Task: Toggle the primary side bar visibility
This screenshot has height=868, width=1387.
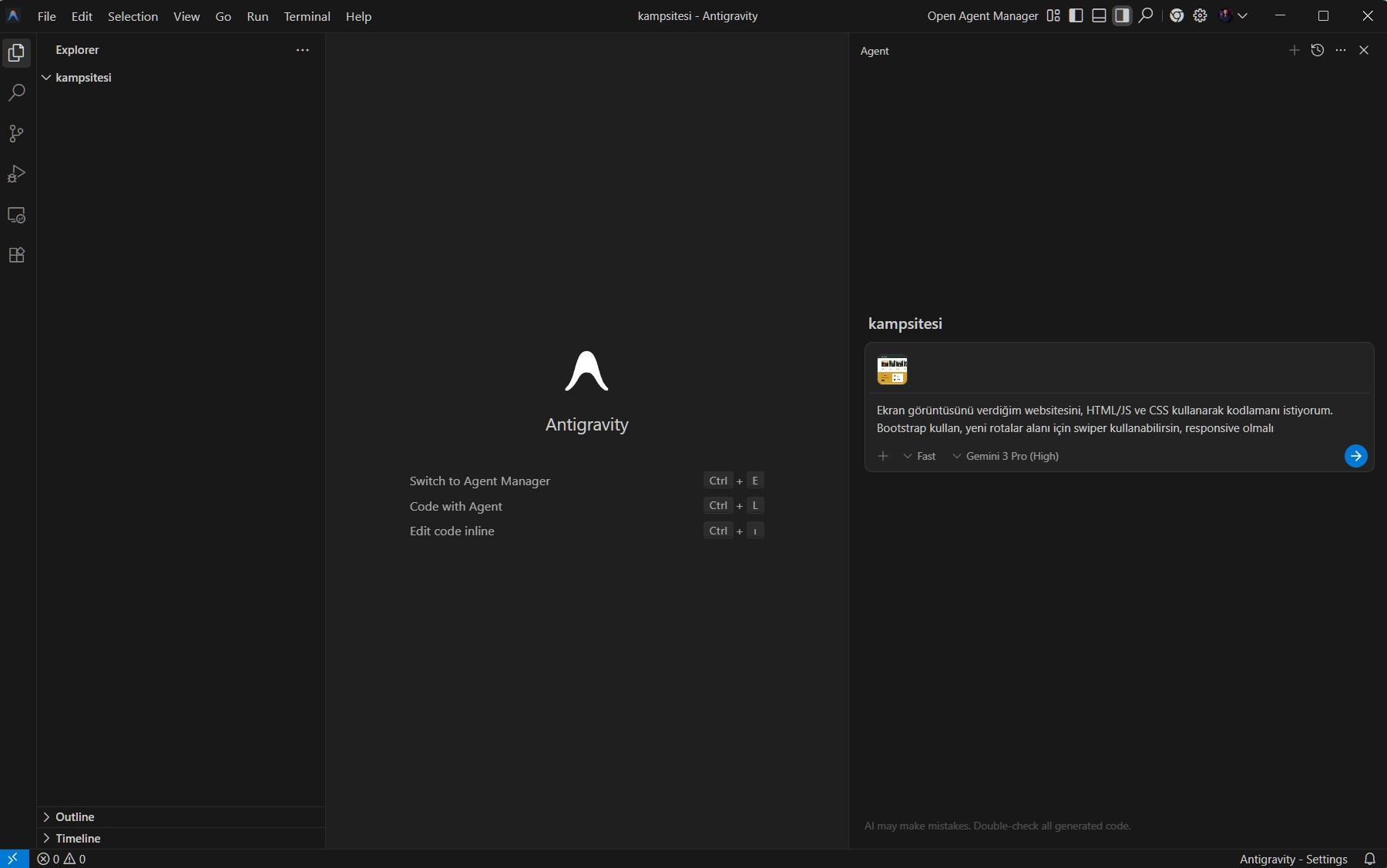Action: pos(1076,15)
